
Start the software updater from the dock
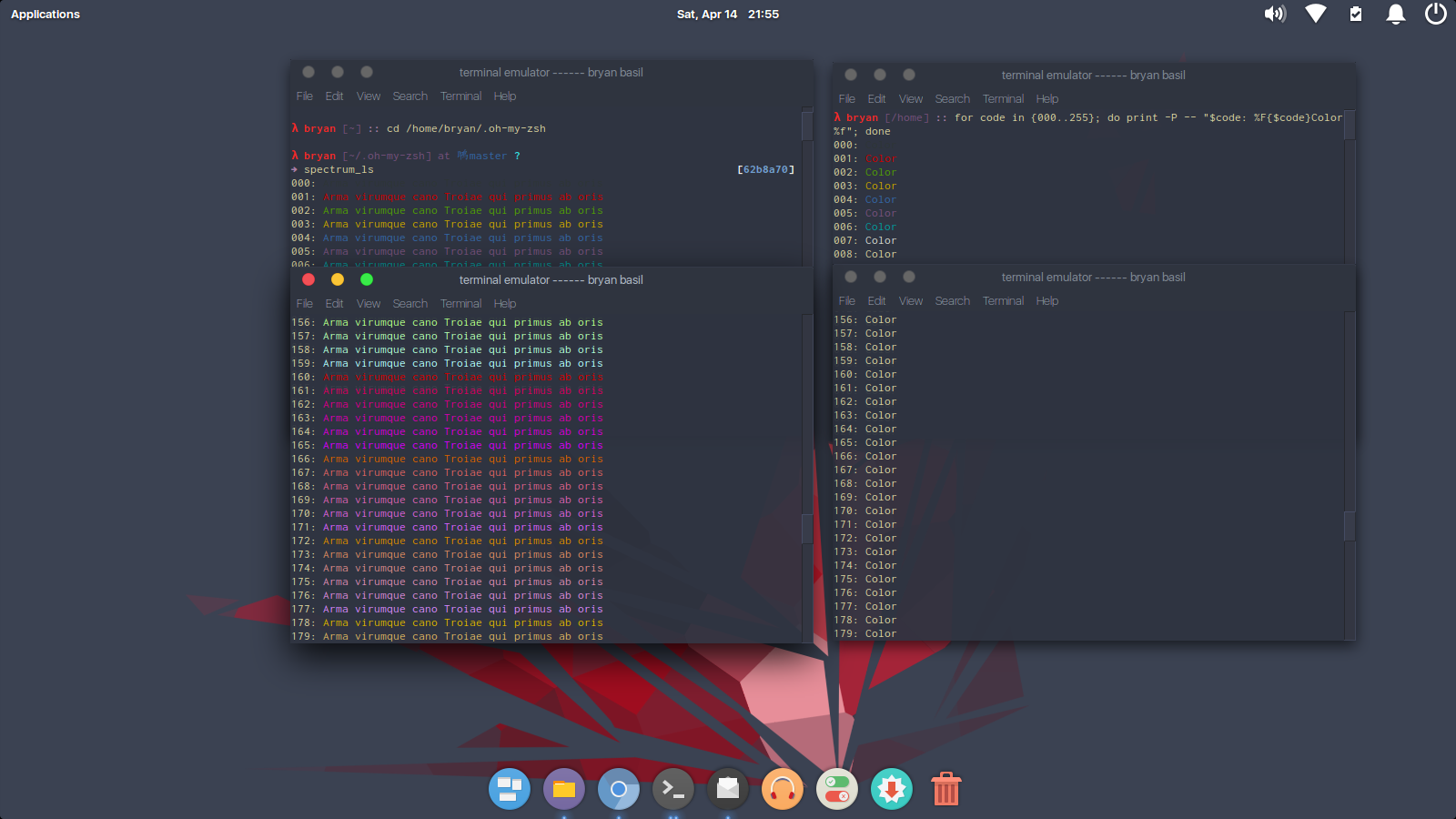(x=891, y=789)
